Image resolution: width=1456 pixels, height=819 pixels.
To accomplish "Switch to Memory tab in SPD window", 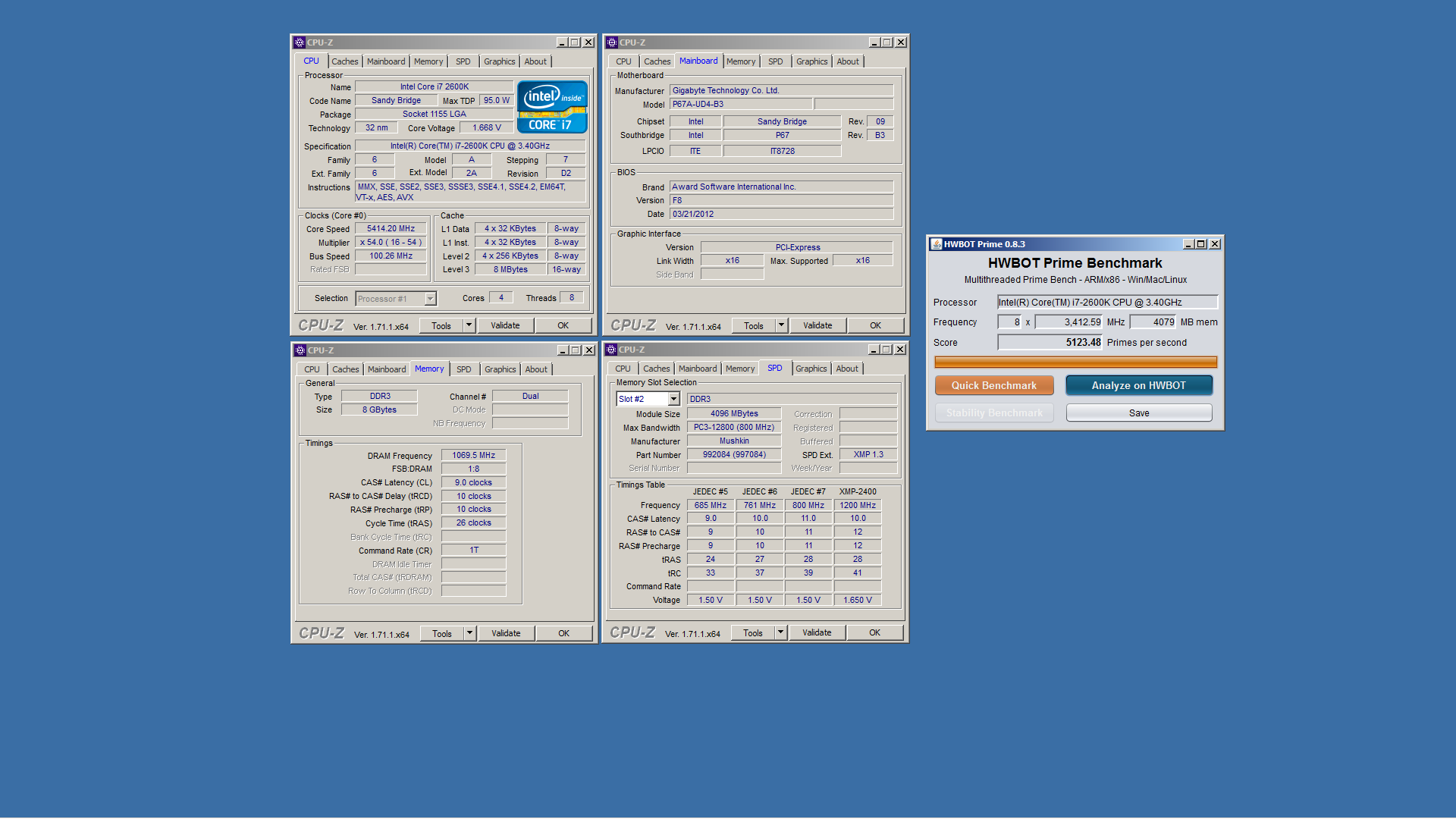I will coord(740,369).
